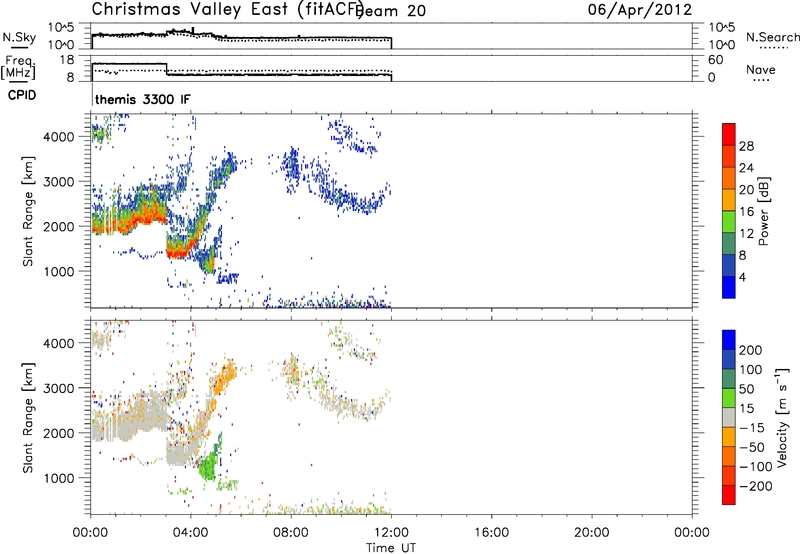
Task: Click the "Beam 20" label
Action: click(392, 10)
